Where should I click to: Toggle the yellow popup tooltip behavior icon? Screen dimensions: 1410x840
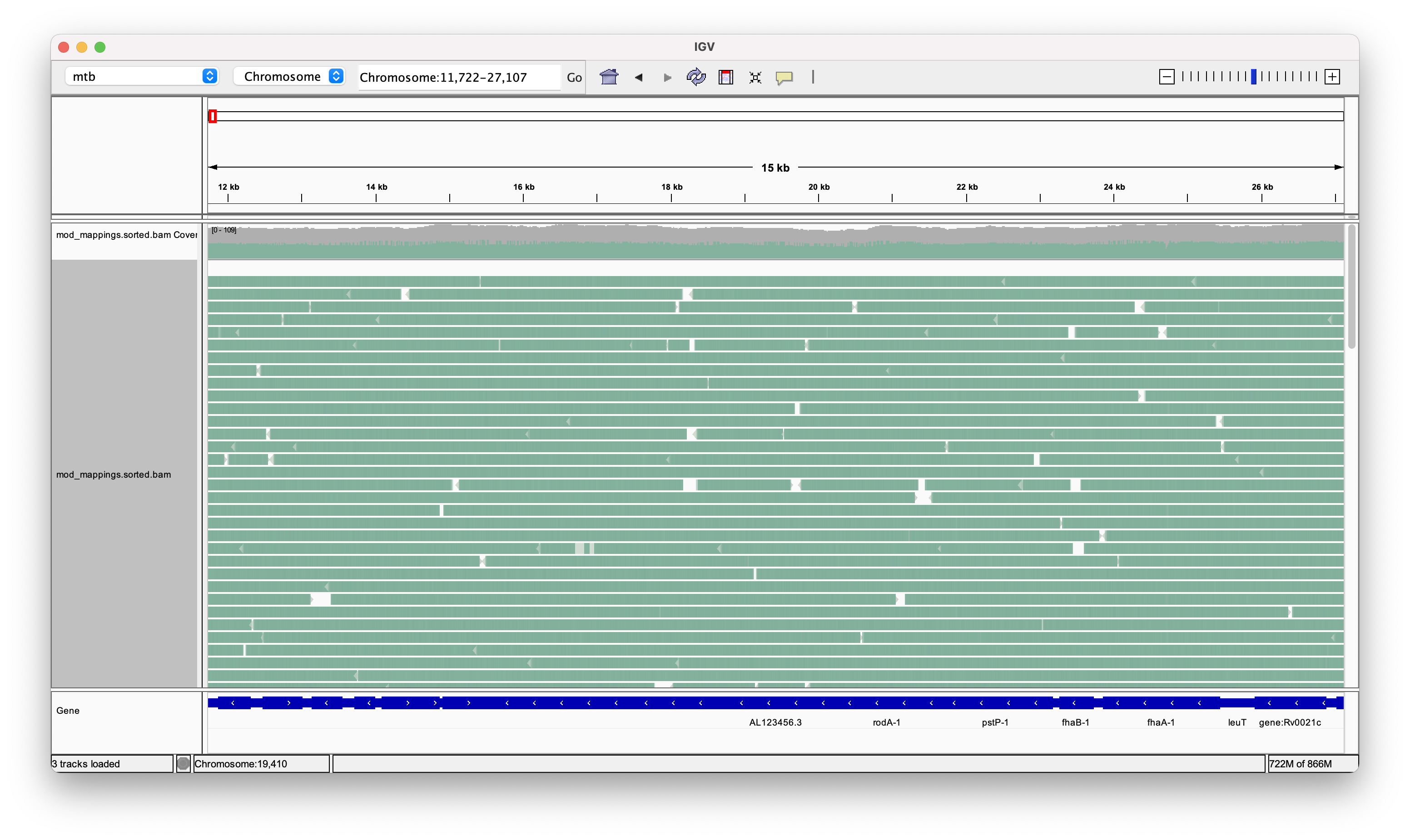pyautogui.click(x=785, y=78)
